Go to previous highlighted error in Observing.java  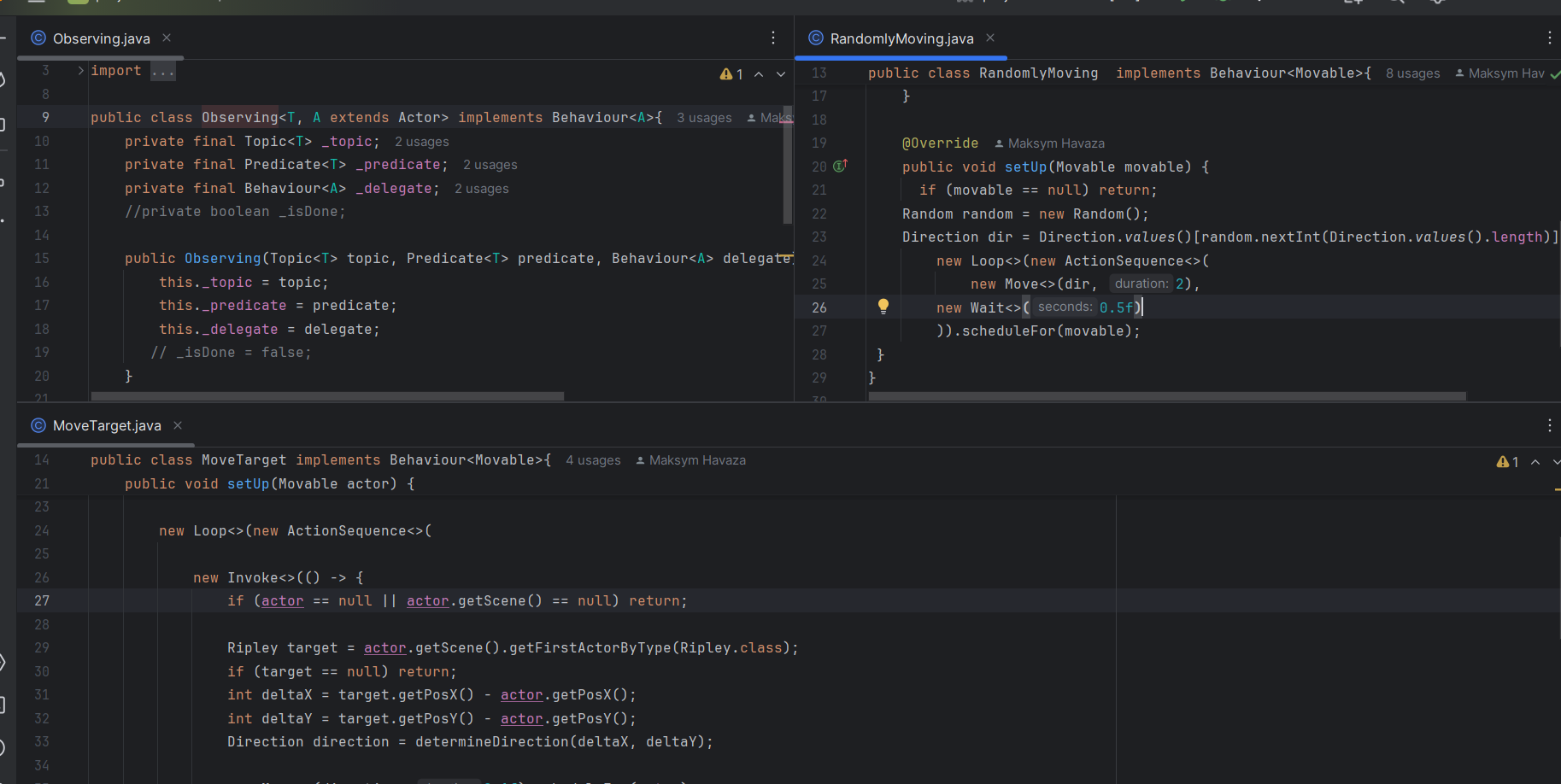click(x=759, y=74)
